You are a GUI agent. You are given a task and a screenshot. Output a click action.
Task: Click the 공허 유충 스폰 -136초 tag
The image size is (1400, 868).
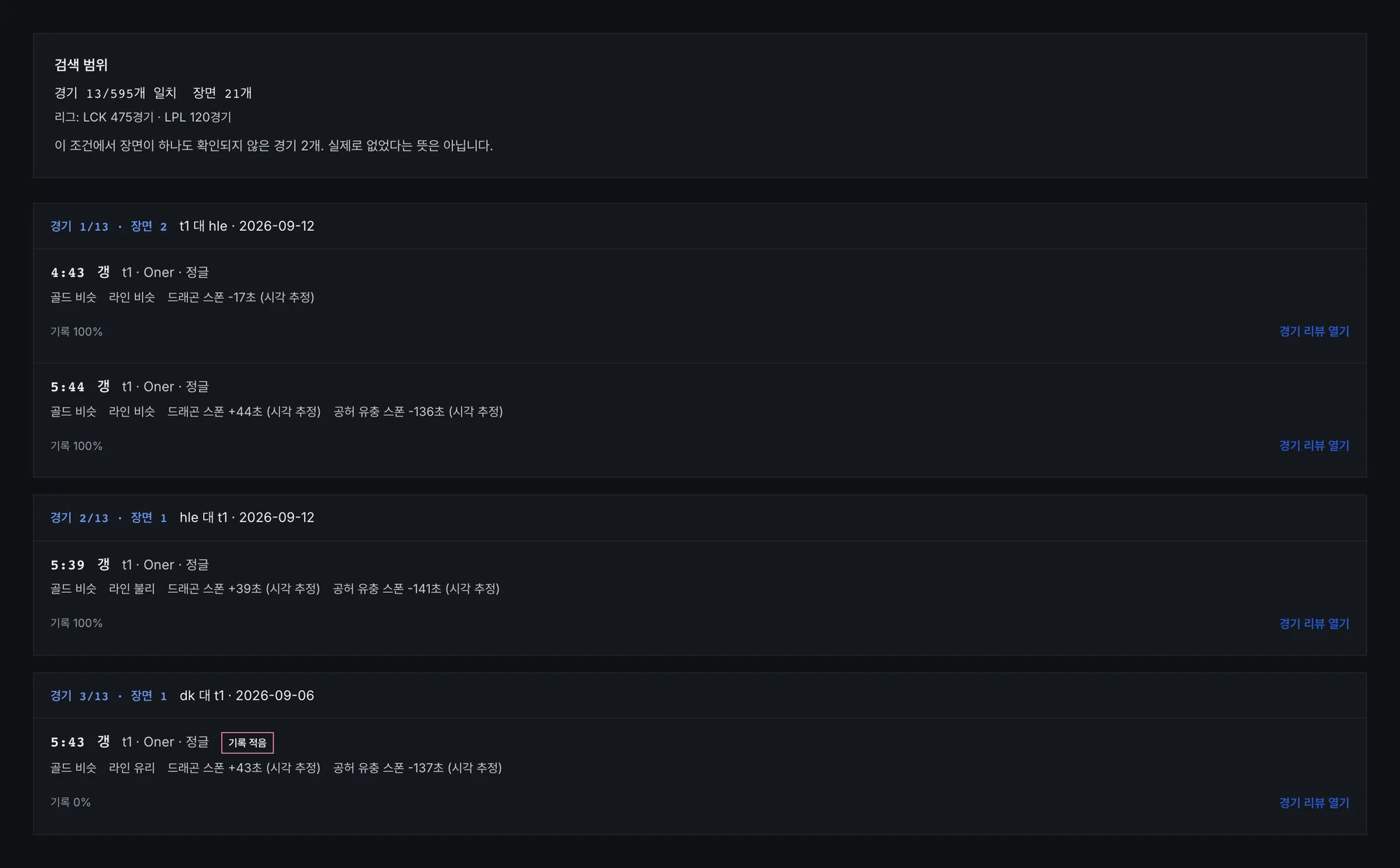(418, 412)
